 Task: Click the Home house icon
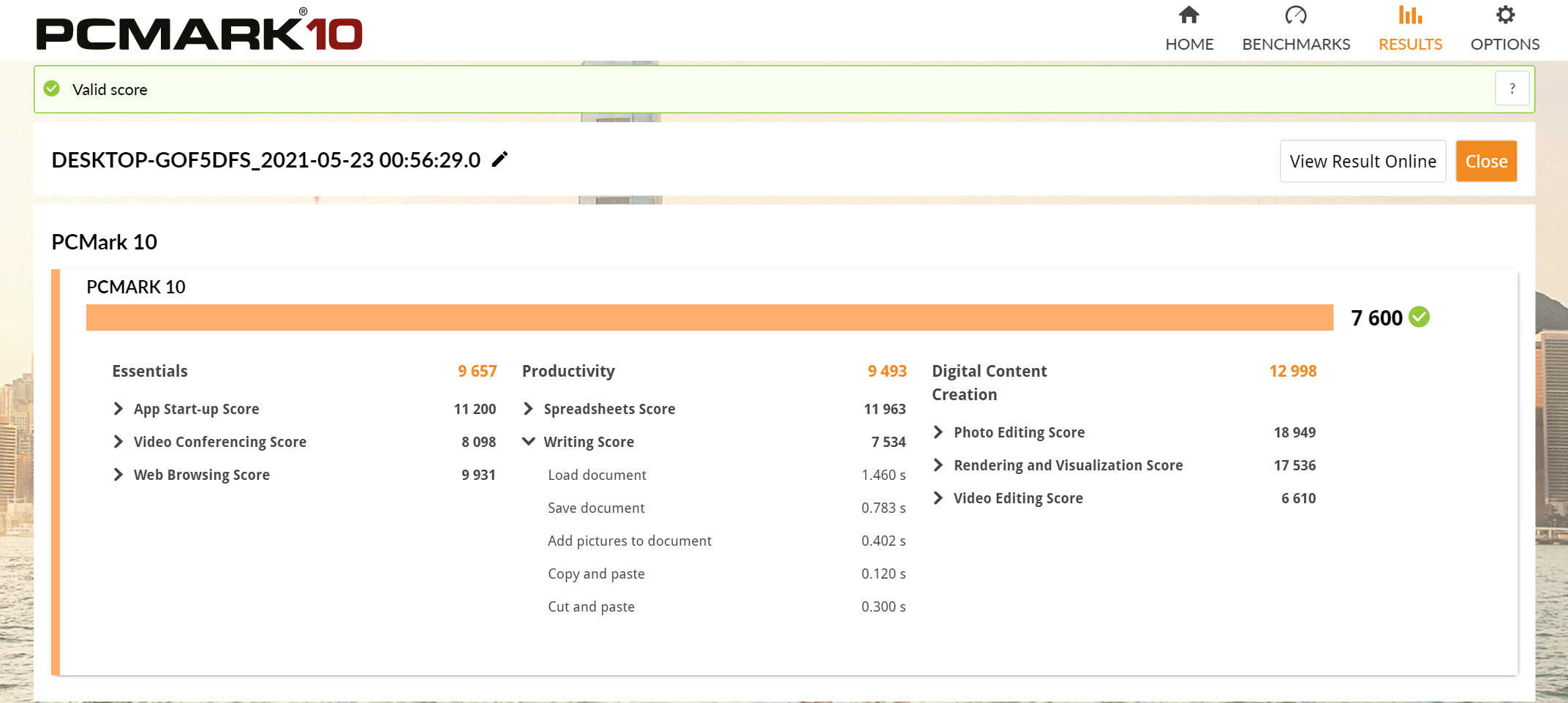point(1189,15)
